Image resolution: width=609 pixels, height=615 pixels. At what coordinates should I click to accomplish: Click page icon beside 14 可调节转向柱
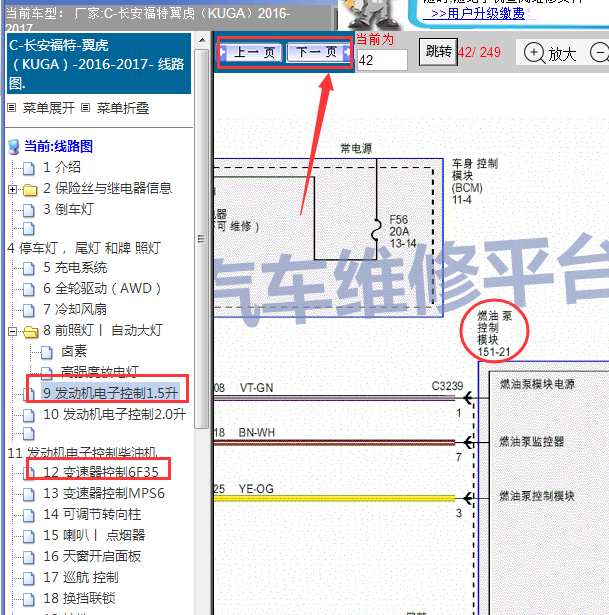point(29,515)
